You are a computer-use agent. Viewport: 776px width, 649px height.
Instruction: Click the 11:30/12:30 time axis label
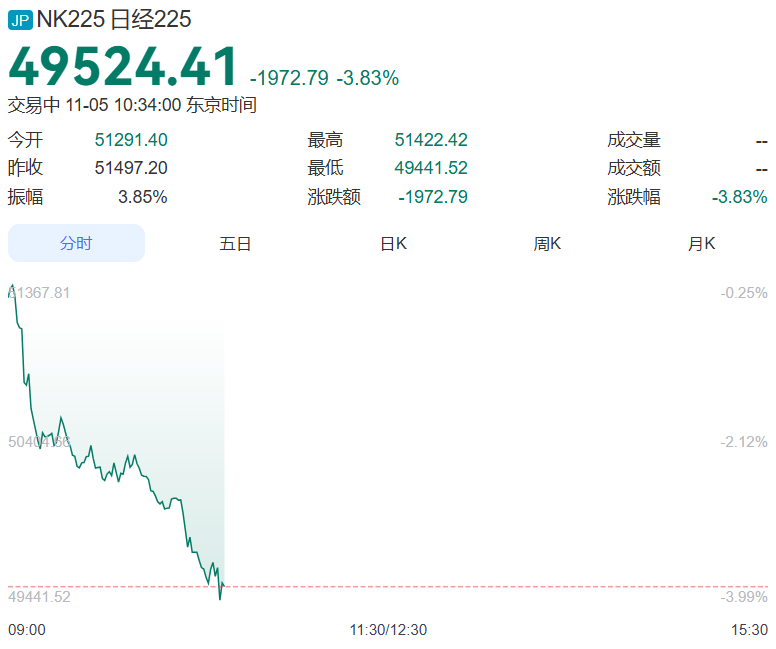tap(388, 630)
